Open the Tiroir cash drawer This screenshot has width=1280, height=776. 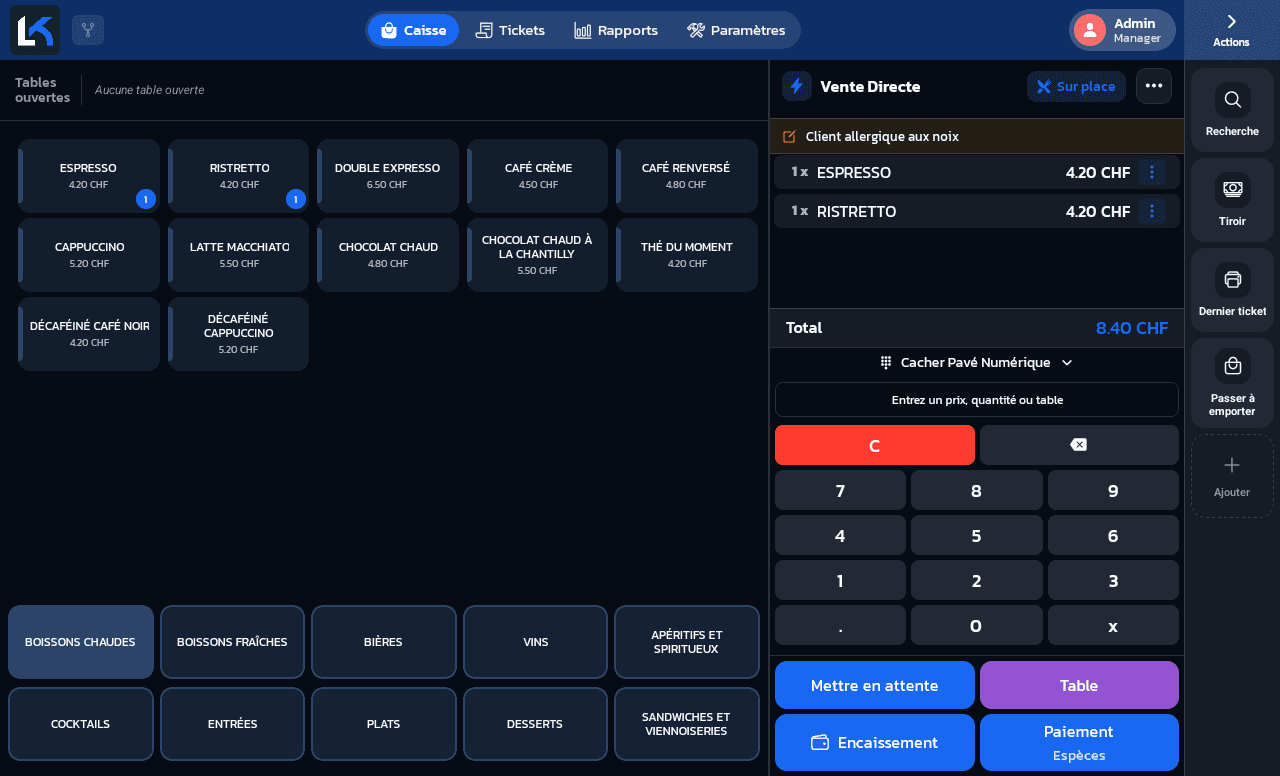click(1232, 200)
